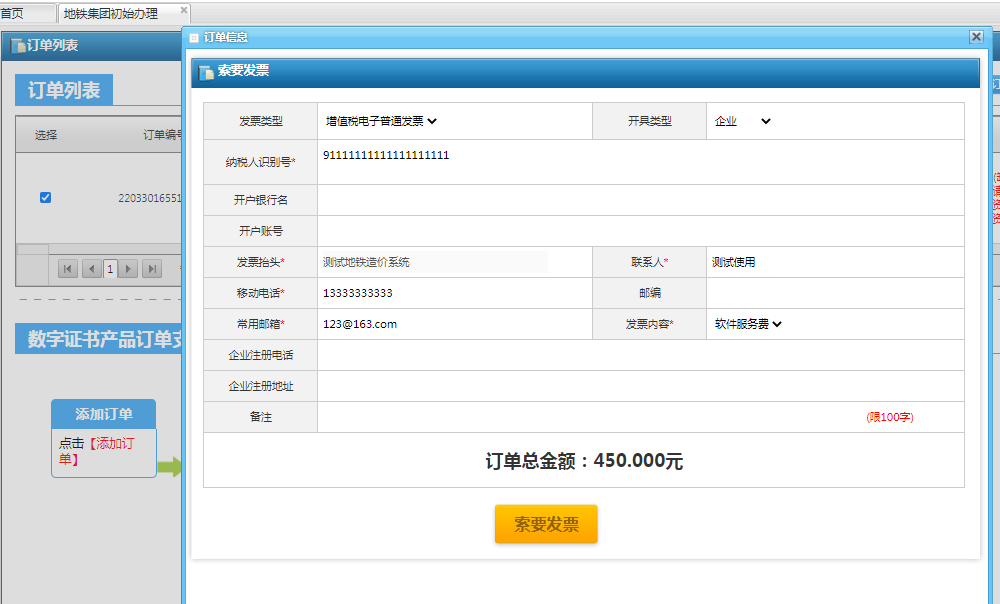Click into the 备注 remarks field

tap(590, 417)
